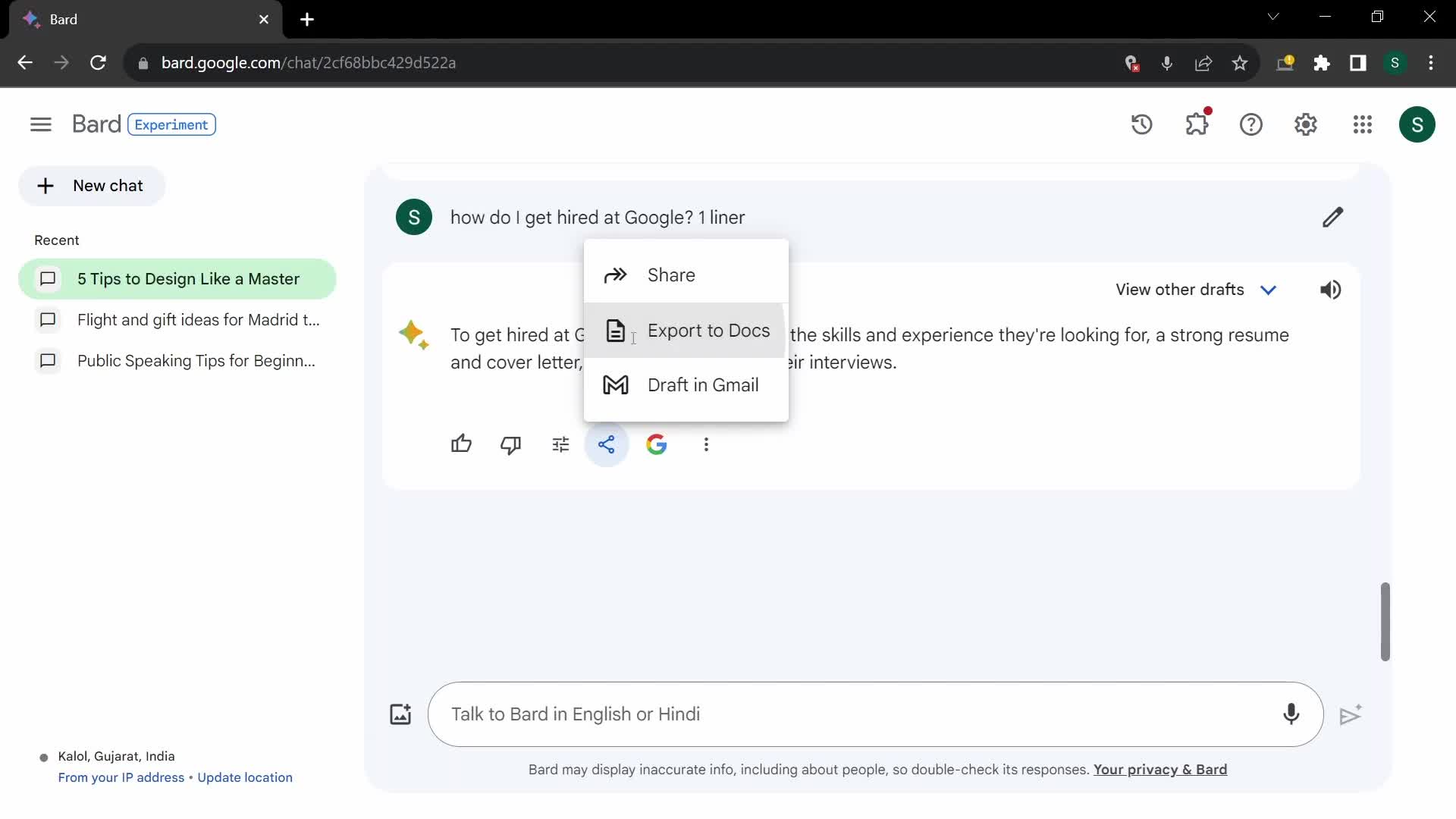Viewport: 1456px width, 819px height.
Task: Go back in browser history
Action: (25, 63)
